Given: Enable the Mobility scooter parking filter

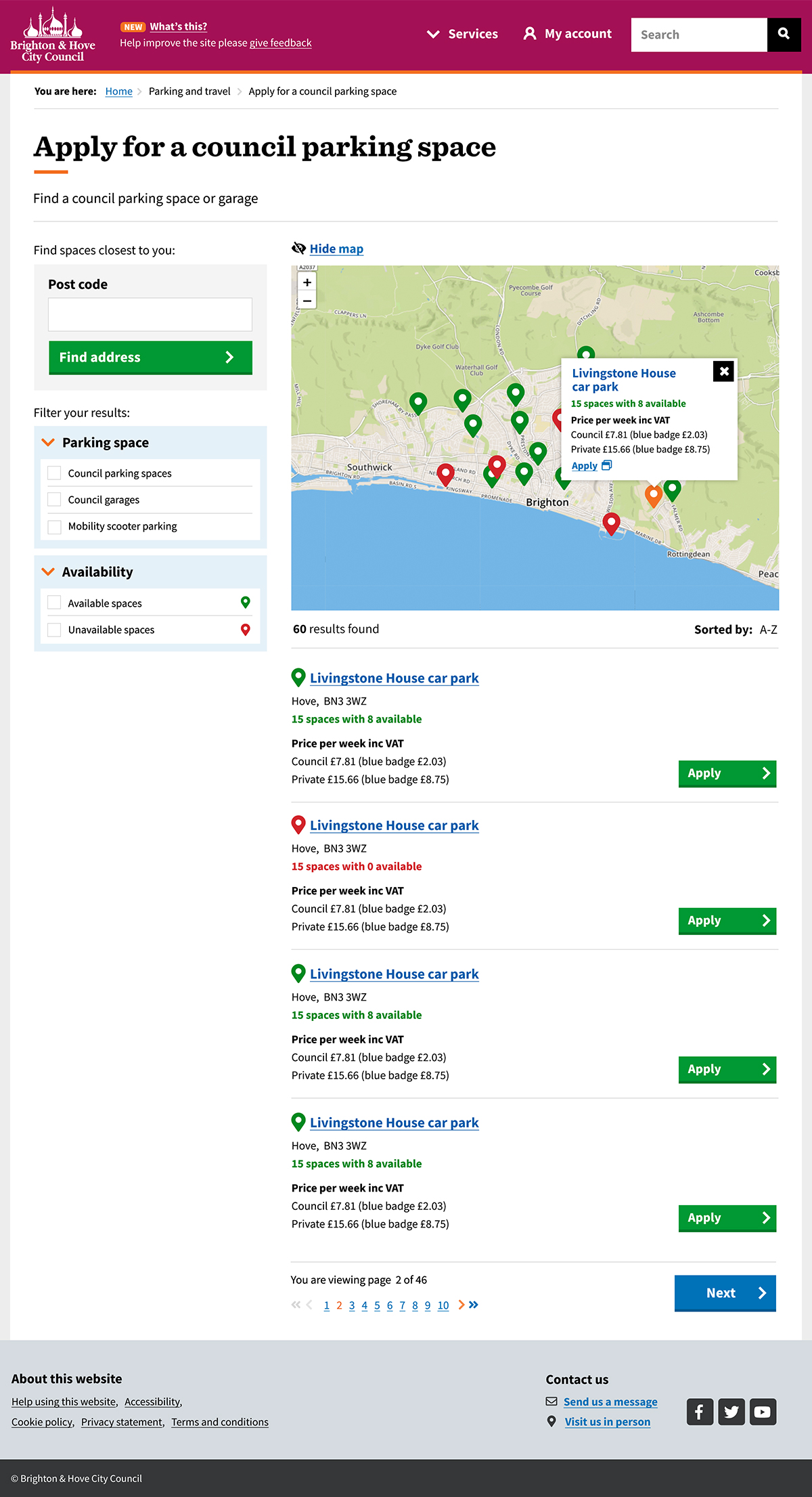Looking at the screenshot, I should pyautogui.click(x=55, y=526).
